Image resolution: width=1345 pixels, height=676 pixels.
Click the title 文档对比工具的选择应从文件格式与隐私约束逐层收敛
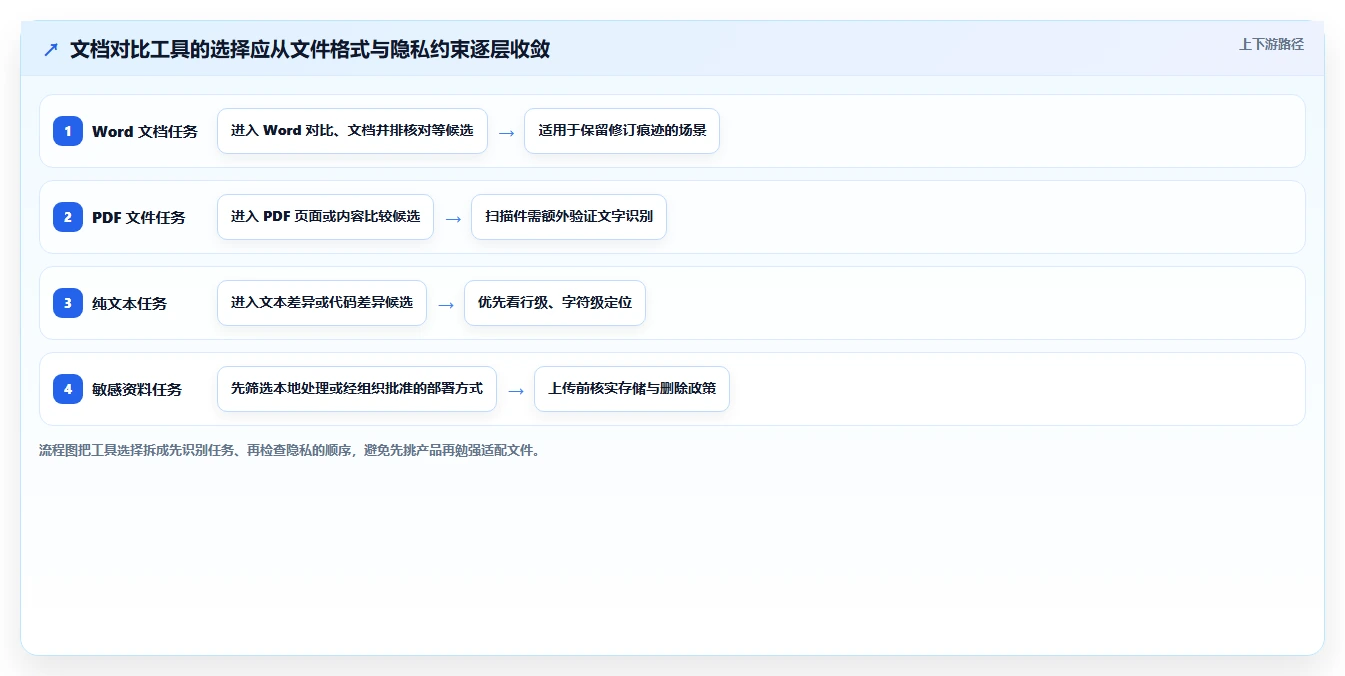point(310,49)
